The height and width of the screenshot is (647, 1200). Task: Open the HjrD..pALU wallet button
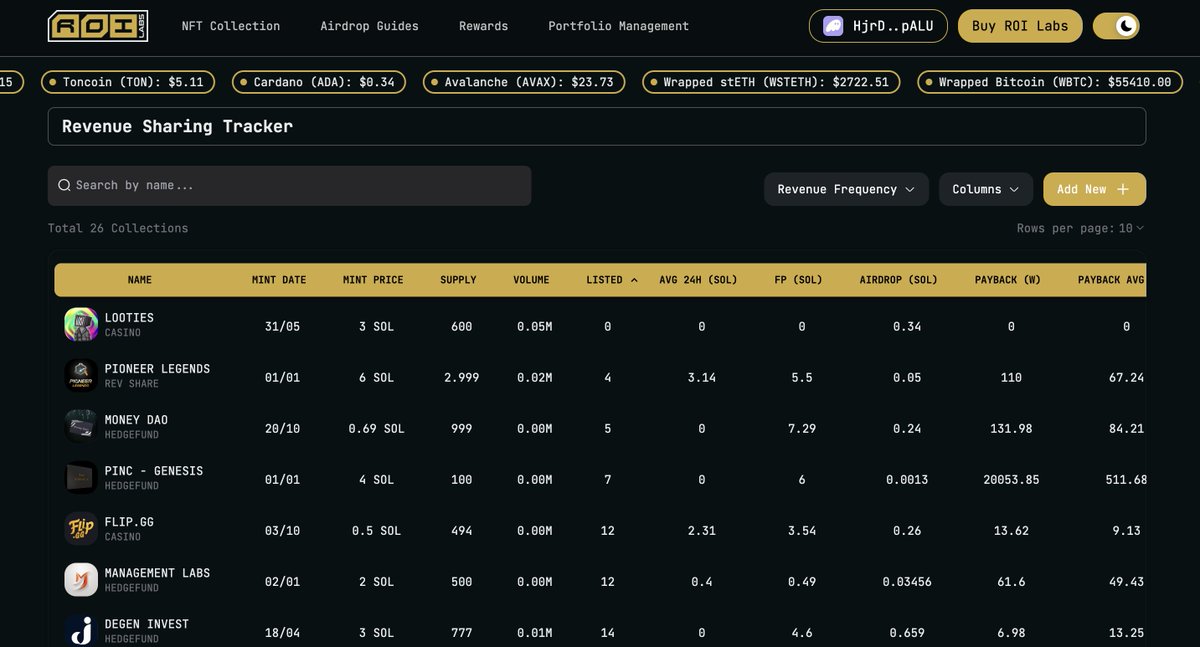point(878,26)
